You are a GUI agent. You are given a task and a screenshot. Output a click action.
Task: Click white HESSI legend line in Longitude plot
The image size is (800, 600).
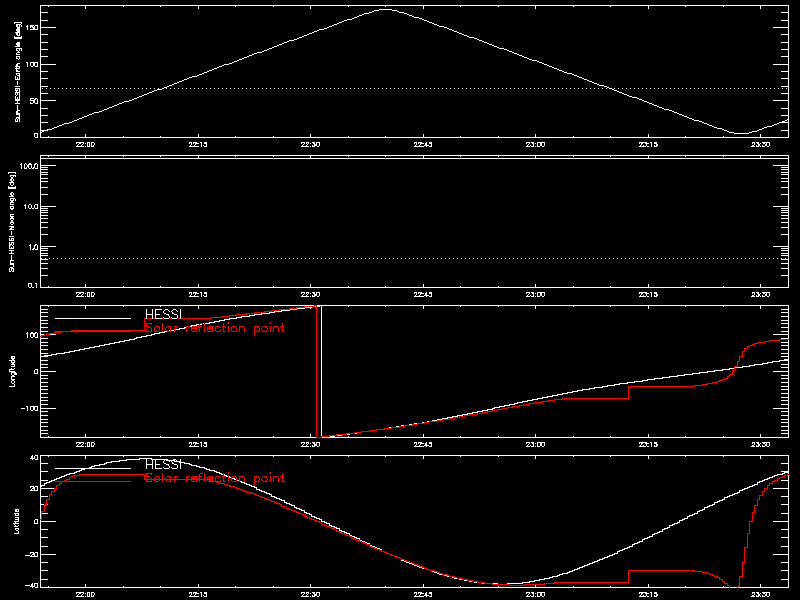click(93, 318)
